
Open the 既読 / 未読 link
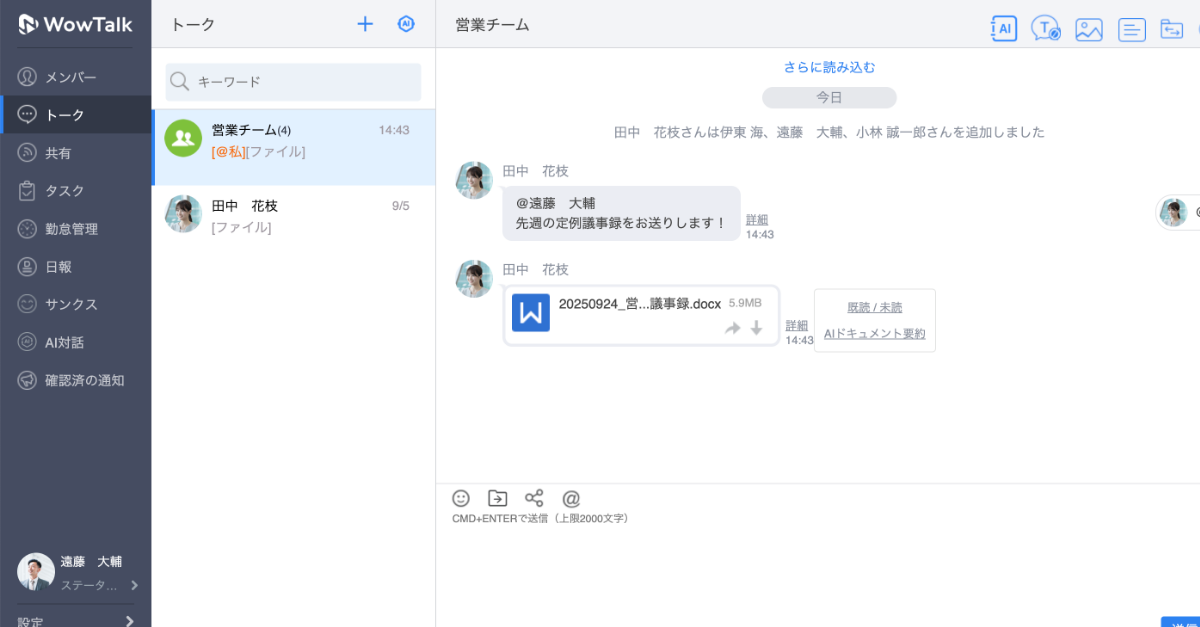(874, 307)
